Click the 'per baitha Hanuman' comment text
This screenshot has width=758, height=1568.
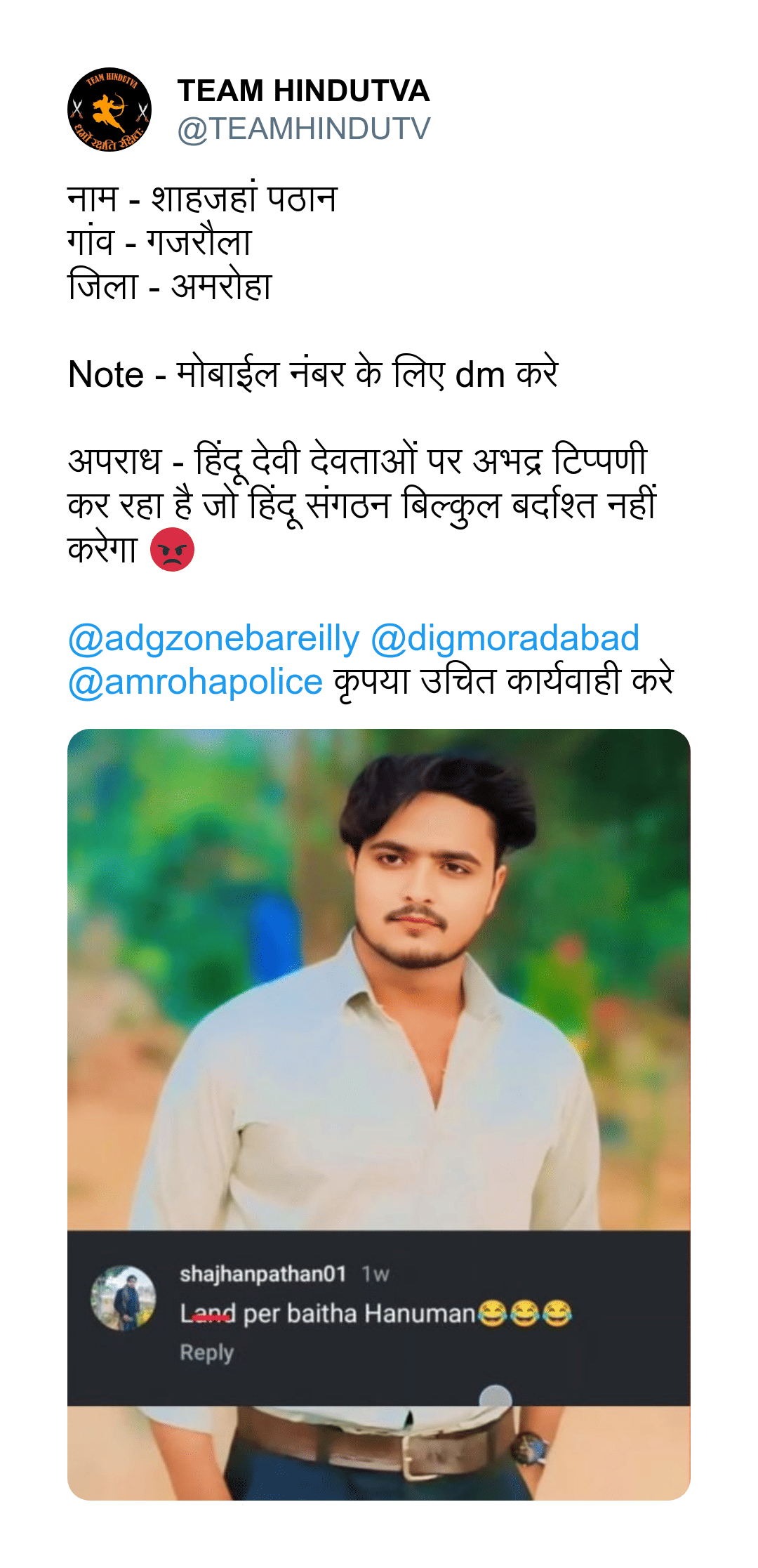359,1313
